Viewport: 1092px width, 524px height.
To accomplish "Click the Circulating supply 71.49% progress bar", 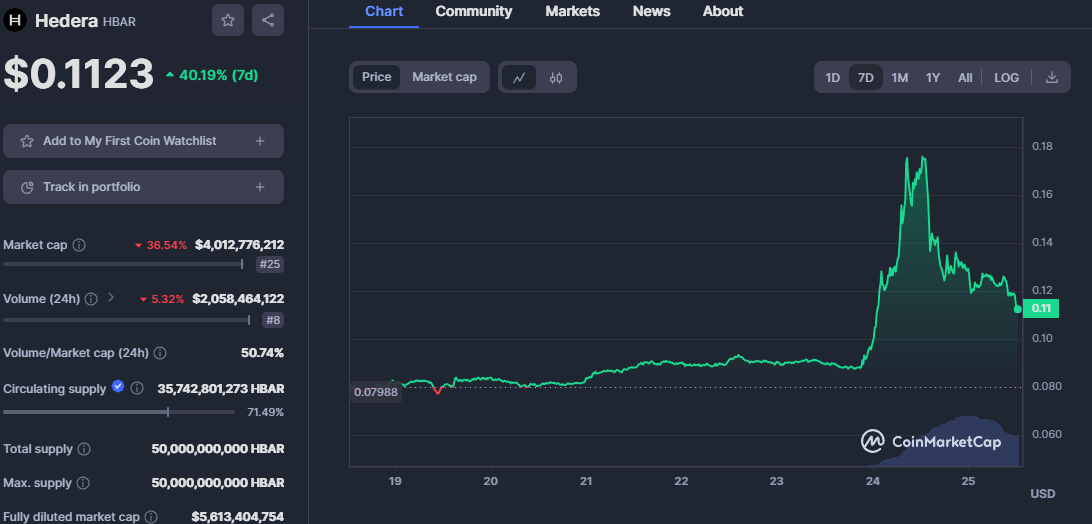I will [118, 413].
